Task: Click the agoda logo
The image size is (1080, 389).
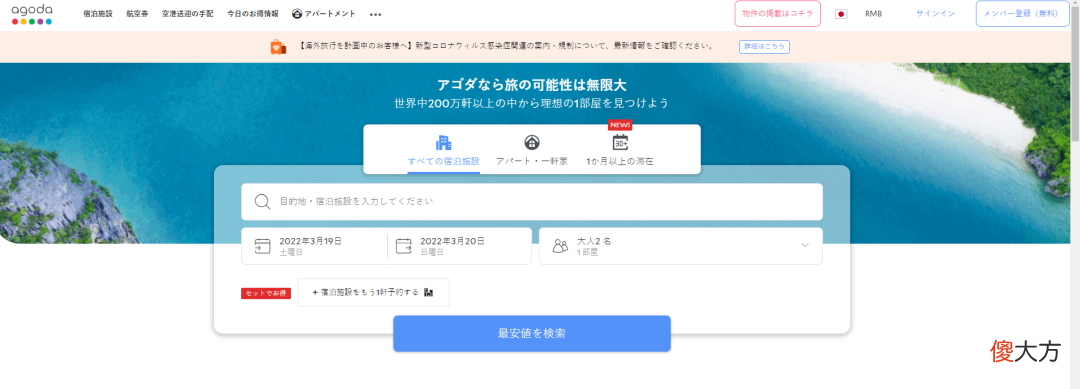Action: tap(32, 14)
